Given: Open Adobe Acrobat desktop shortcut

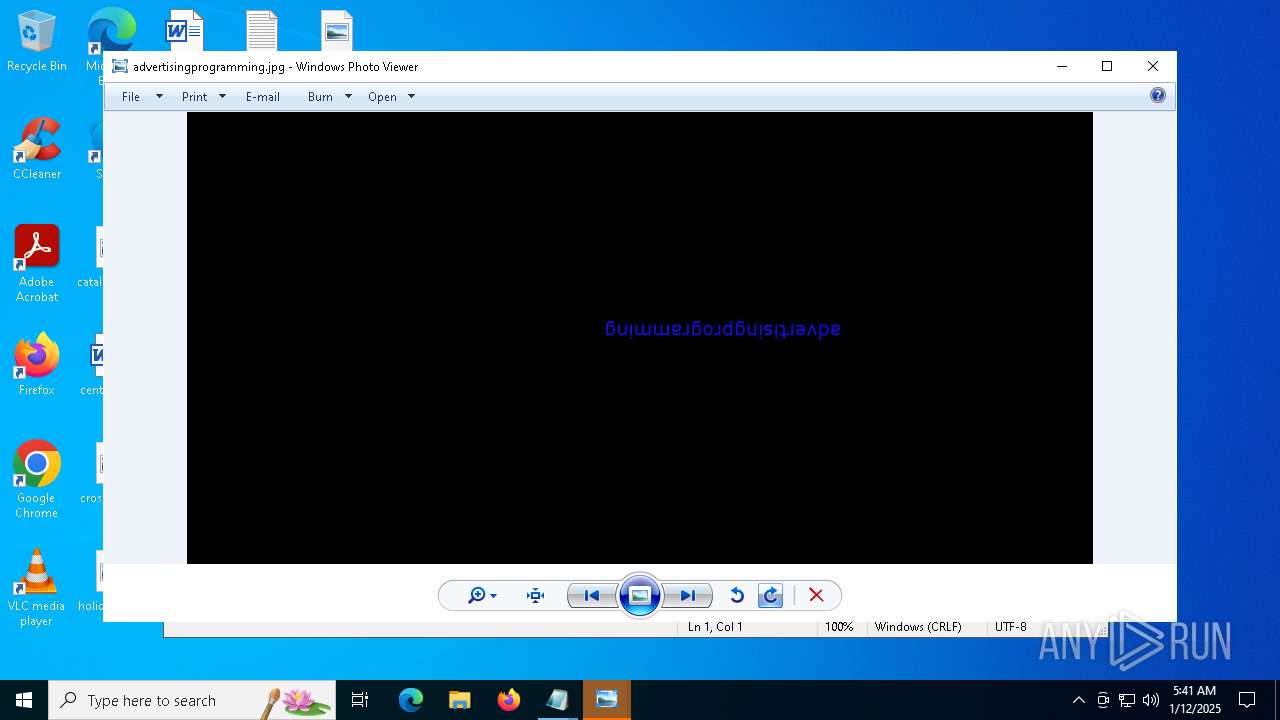Looking at the screenshot, I should pos(37,264).
